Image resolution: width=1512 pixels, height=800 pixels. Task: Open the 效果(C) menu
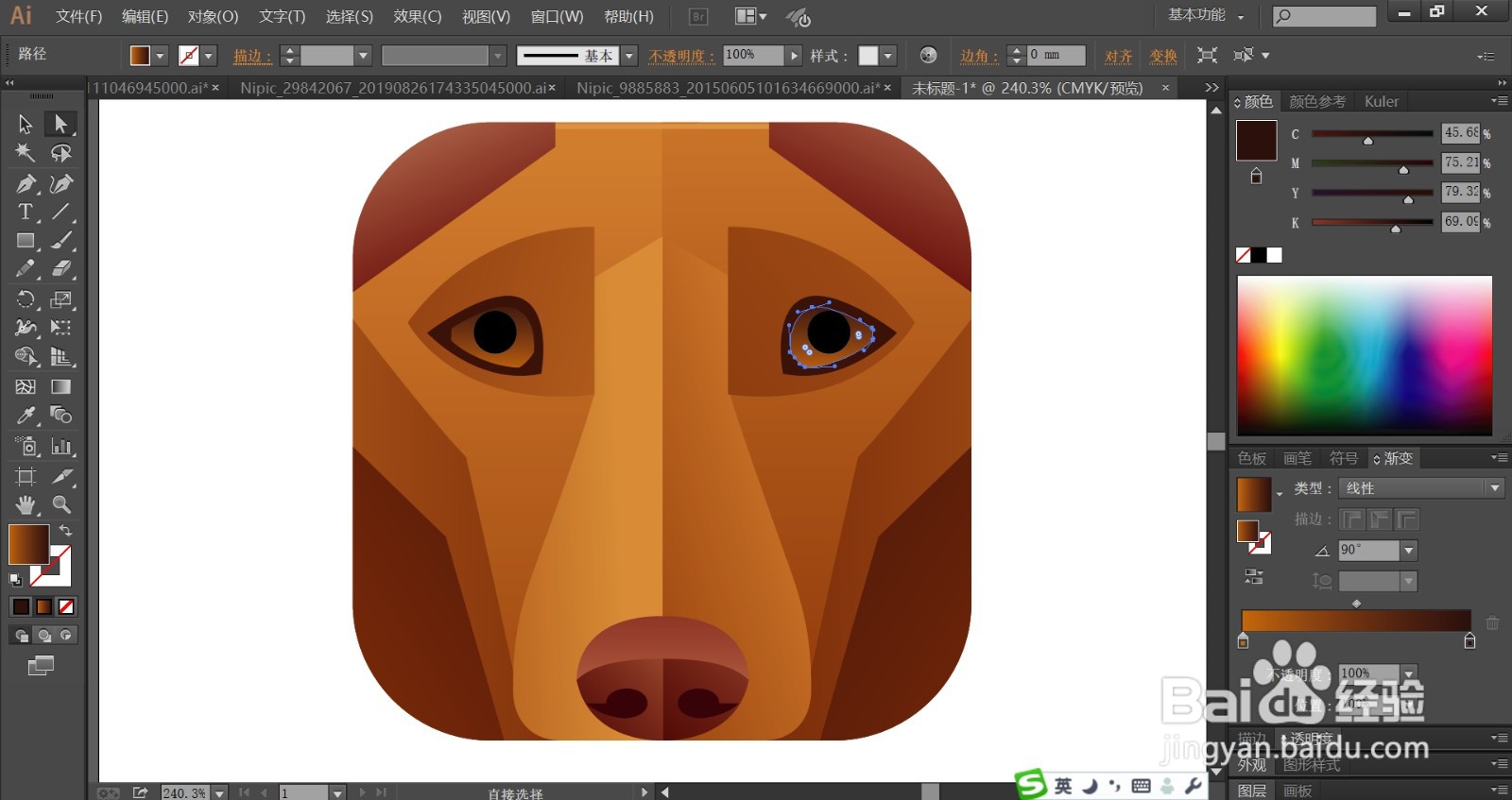point(417,16)
